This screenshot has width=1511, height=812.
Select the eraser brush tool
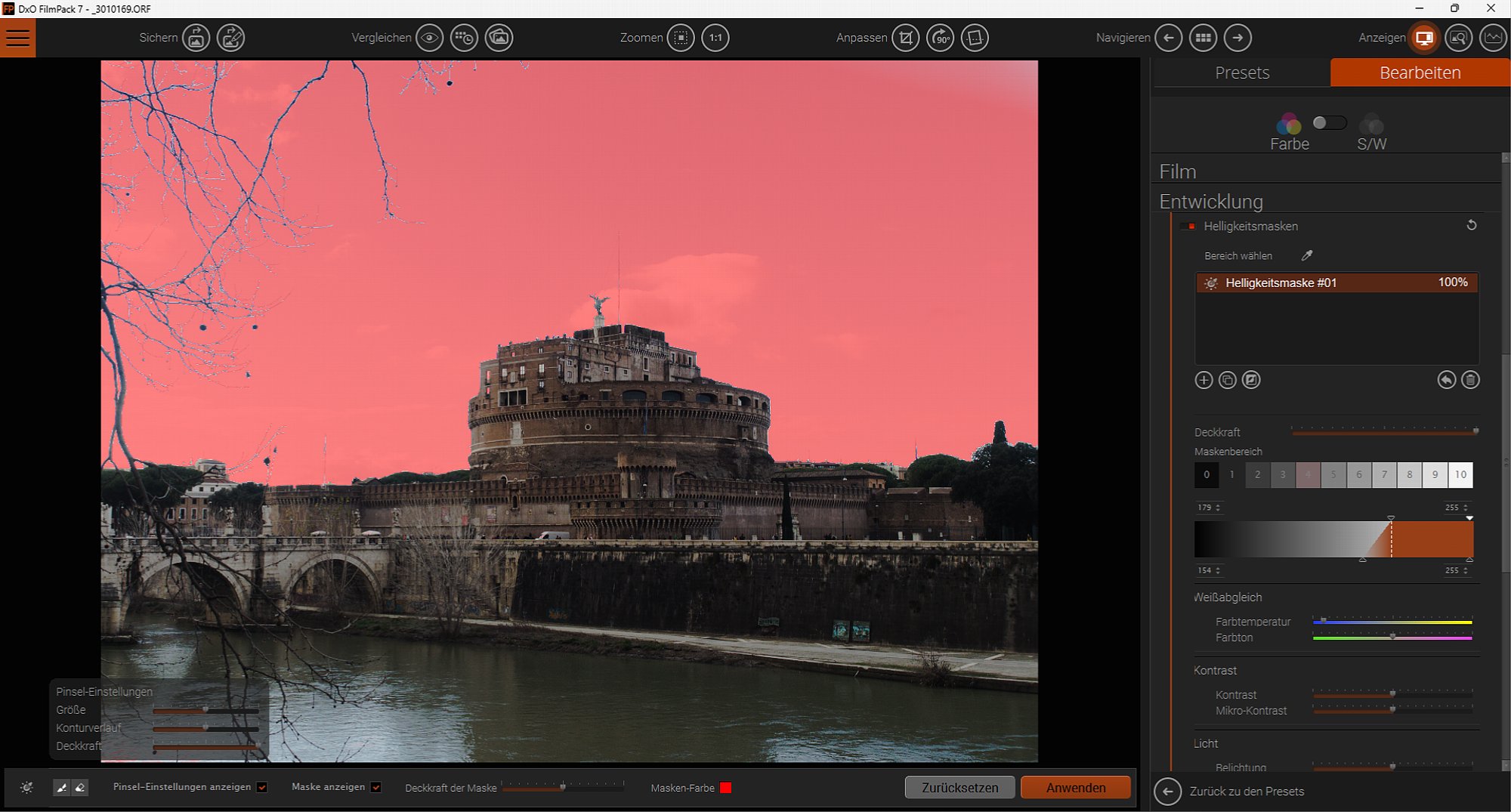click(80, 788)
